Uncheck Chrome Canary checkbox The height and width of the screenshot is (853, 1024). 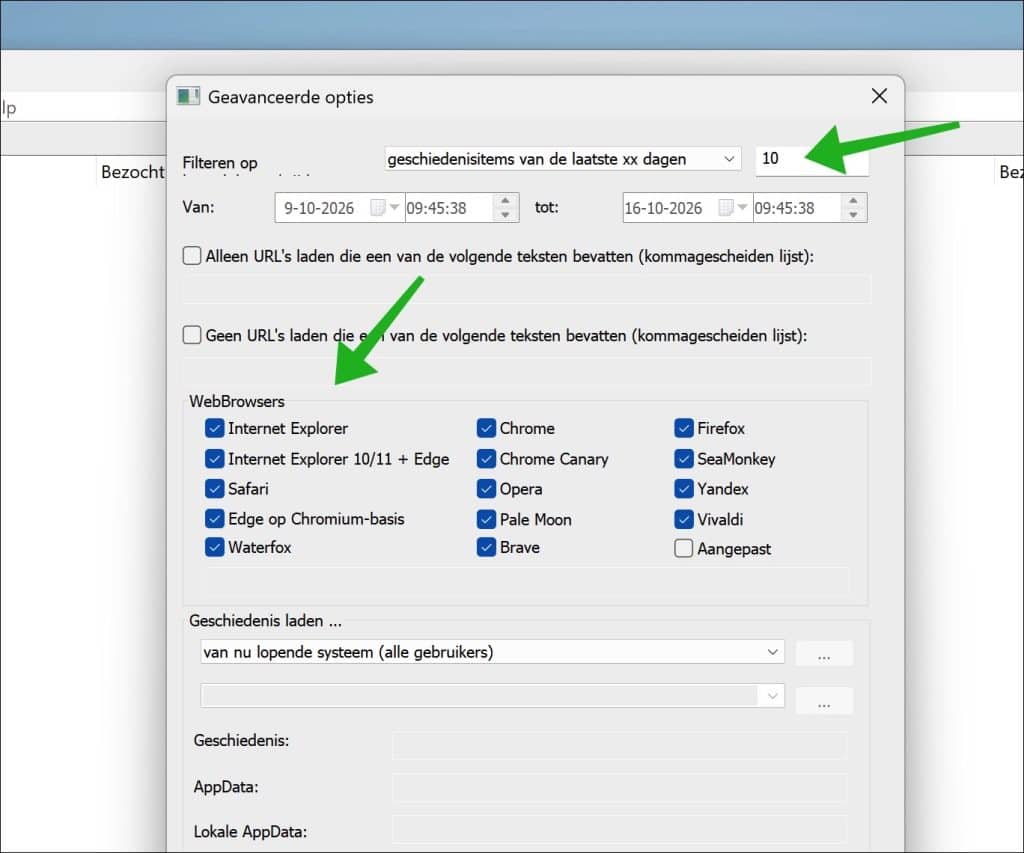click(x=486, y=459)
